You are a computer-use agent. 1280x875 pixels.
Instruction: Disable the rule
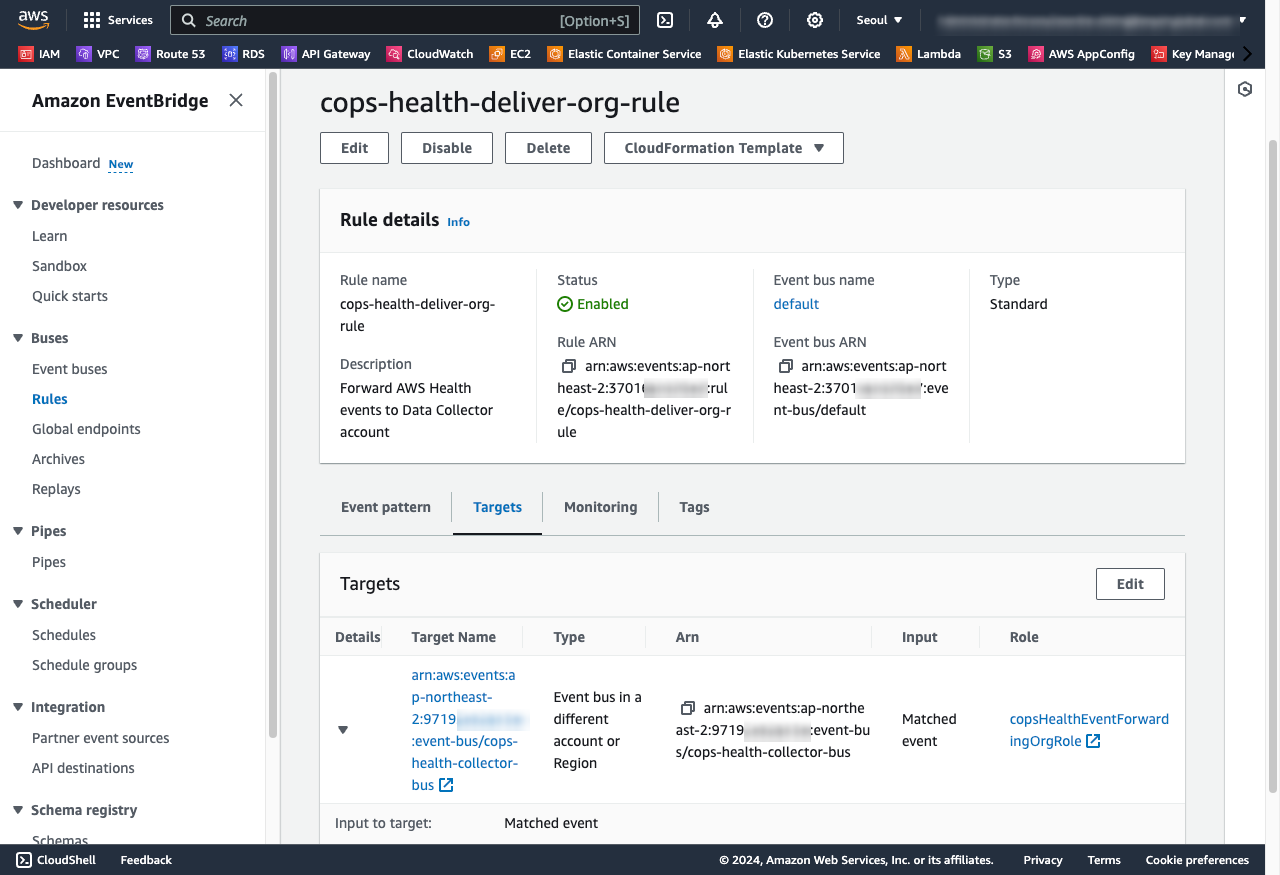click(447, 148)
